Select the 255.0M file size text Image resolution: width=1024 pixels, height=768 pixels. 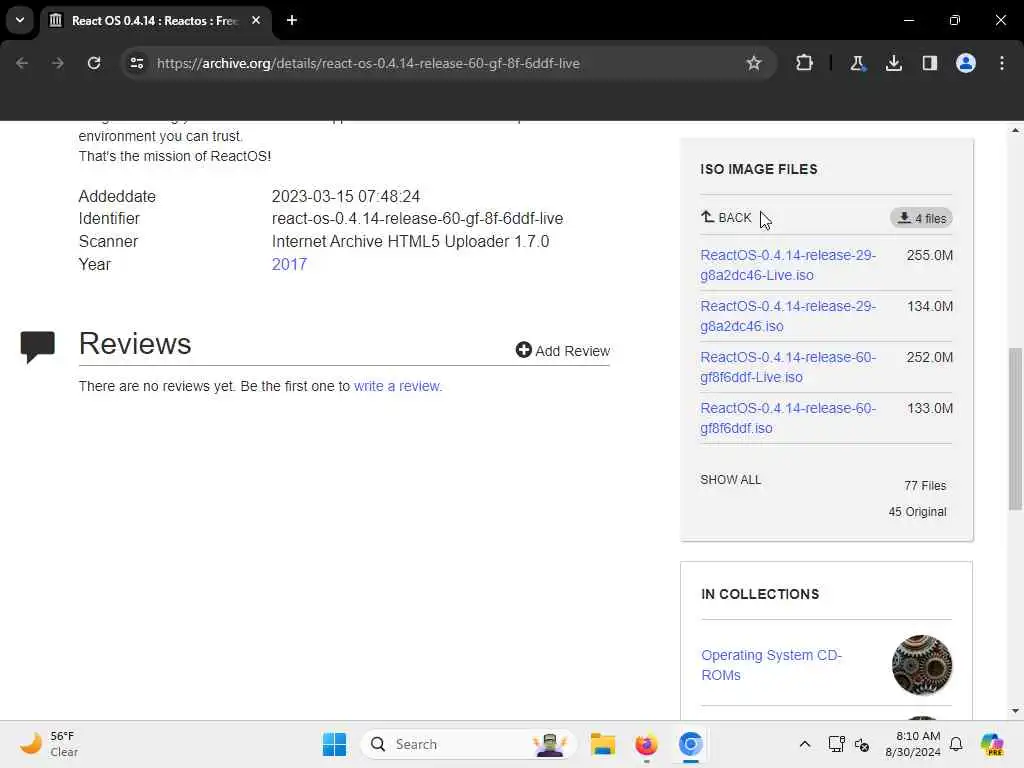[x=929, y=255]
